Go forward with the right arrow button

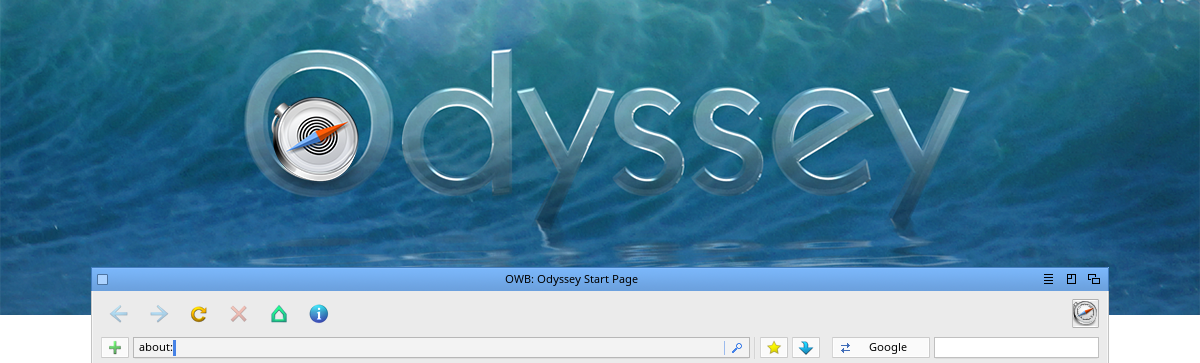159,314
